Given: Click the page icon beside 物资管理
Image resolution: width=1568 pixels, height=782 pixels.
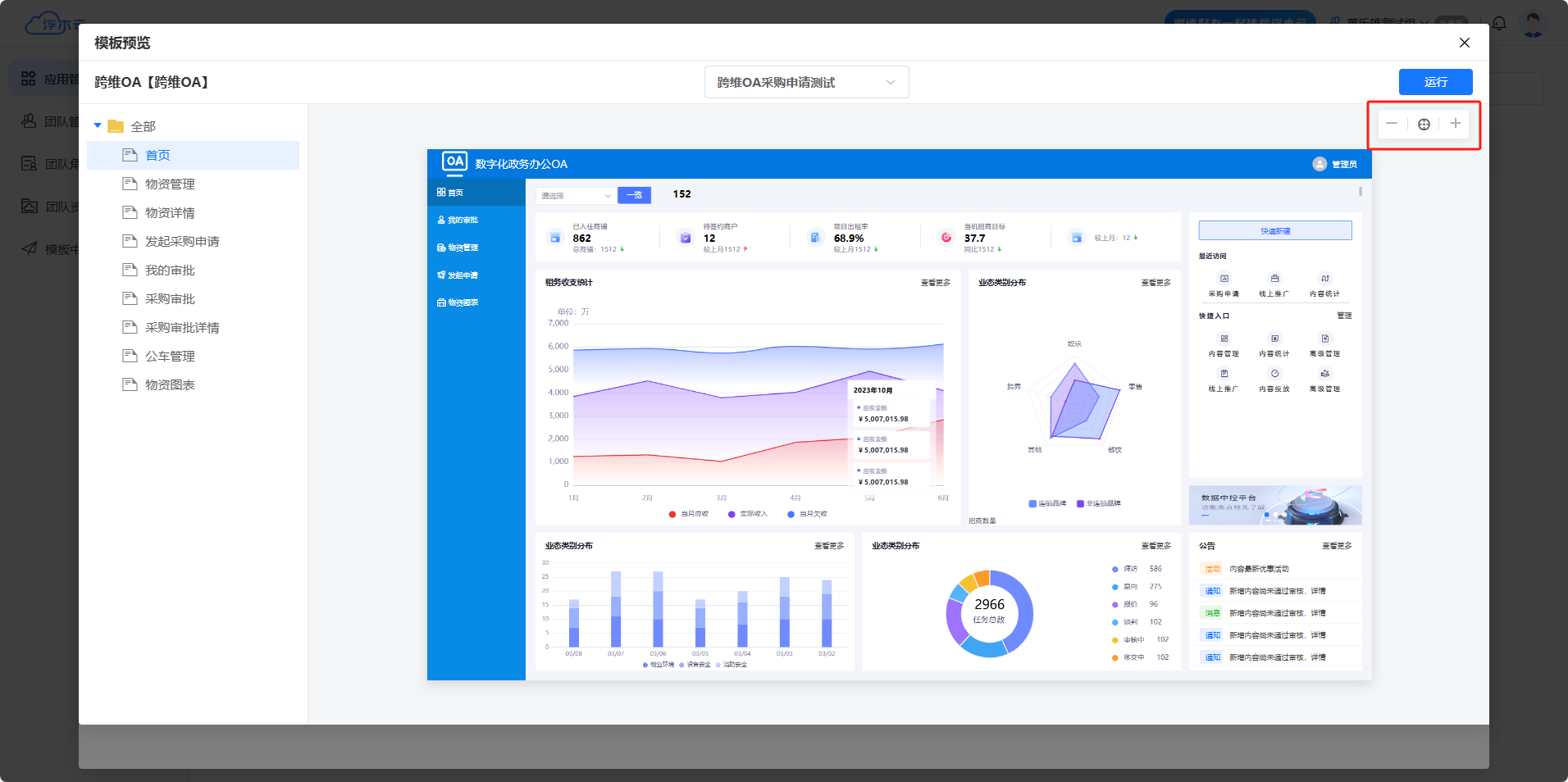Looking at the screenshot, I should tap(130, 184).
